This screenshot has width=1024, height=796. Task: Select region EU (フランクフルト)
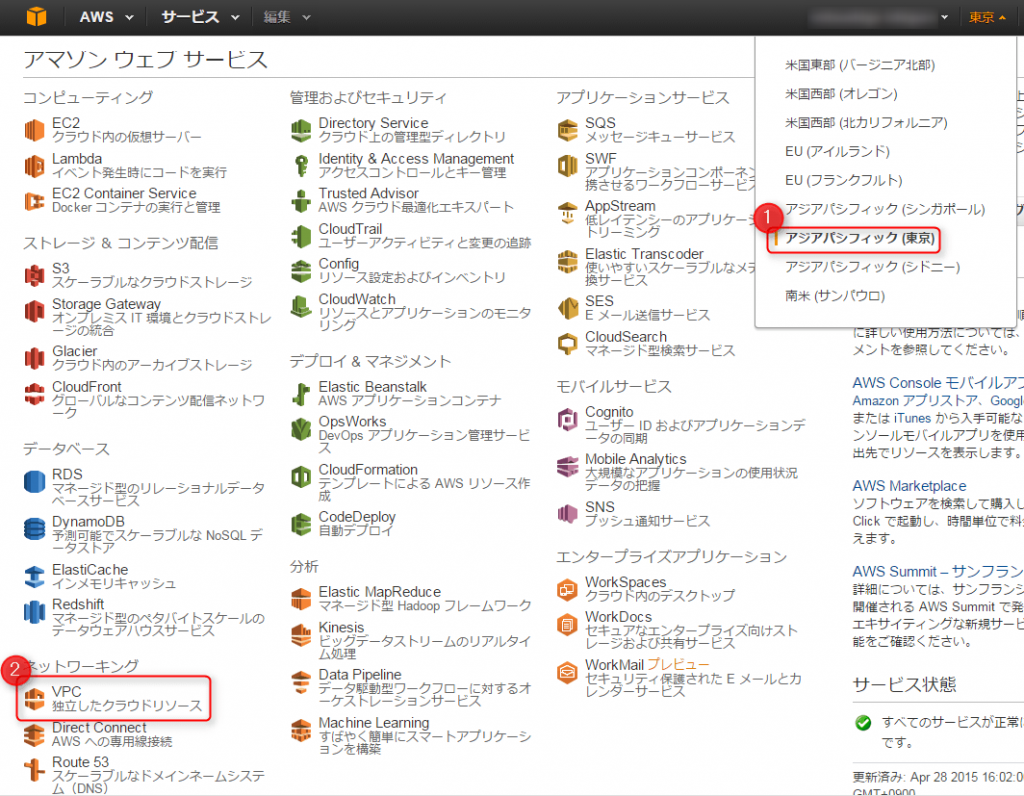843,180
